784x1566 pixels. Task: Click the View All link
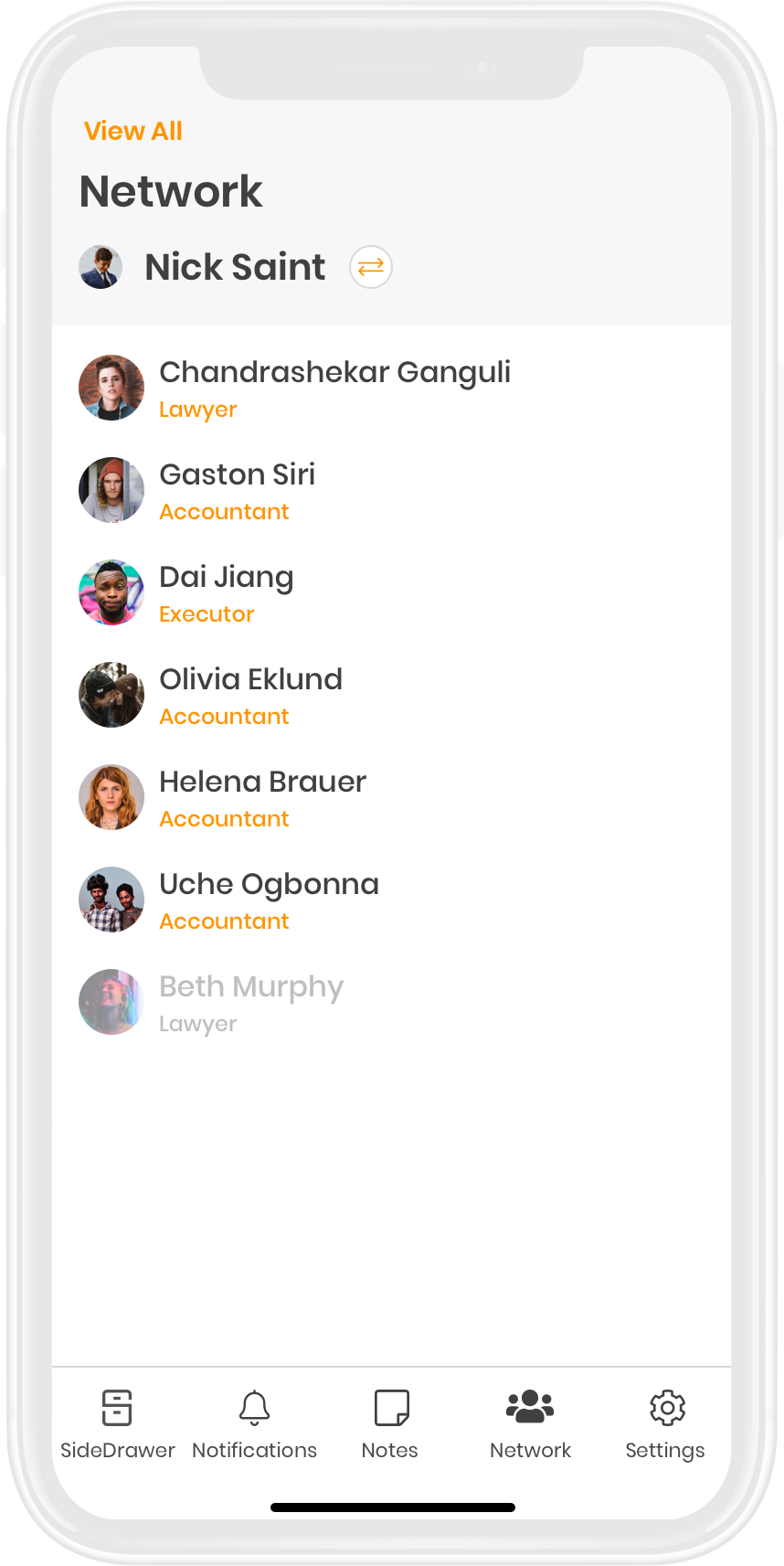point(133,131)
